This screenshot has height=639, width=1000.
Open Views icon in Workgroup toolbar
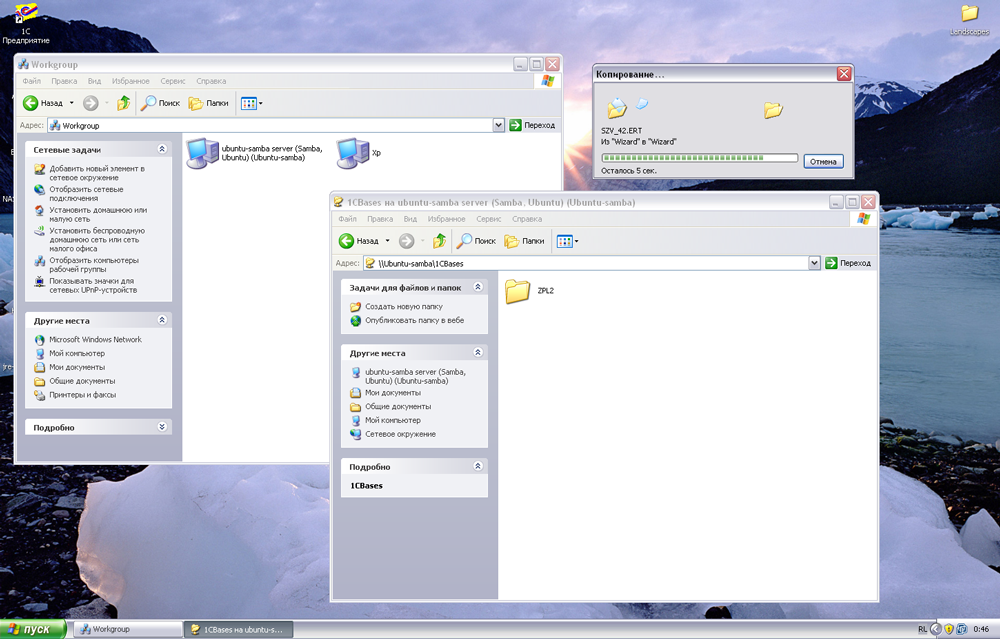tap(249, 103)
